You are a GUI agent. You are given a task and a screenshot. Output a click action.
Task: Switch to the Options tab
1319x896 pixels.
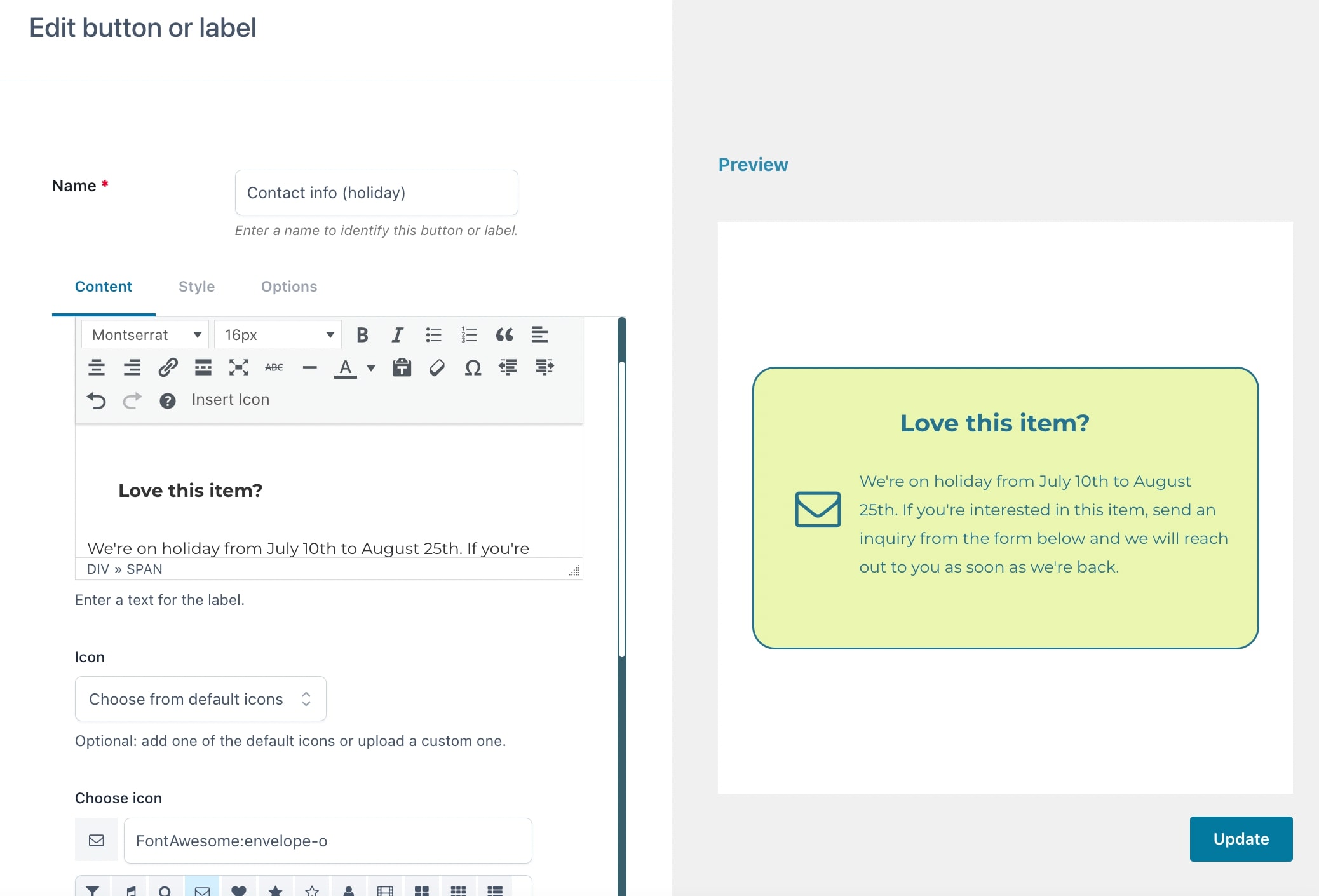pyautogui.click(x=289, y=287)
